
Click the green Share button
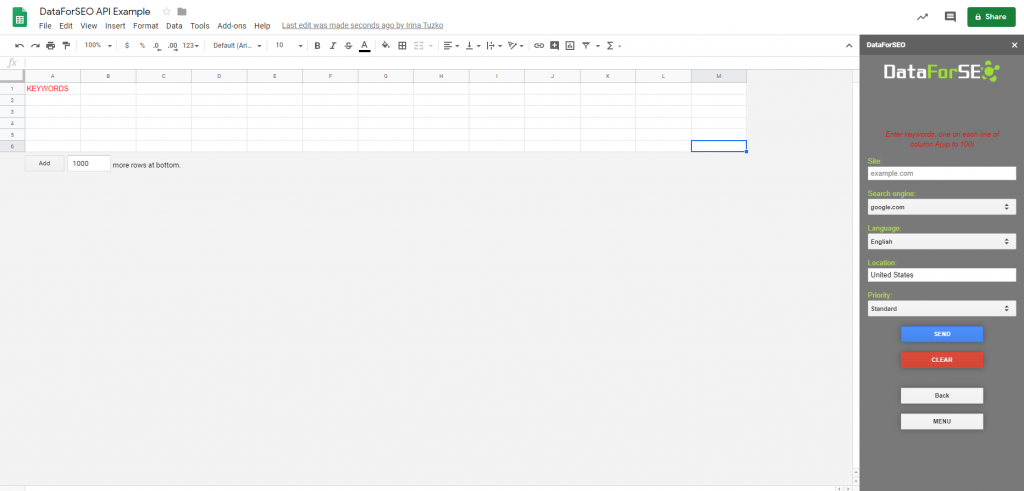991,17
